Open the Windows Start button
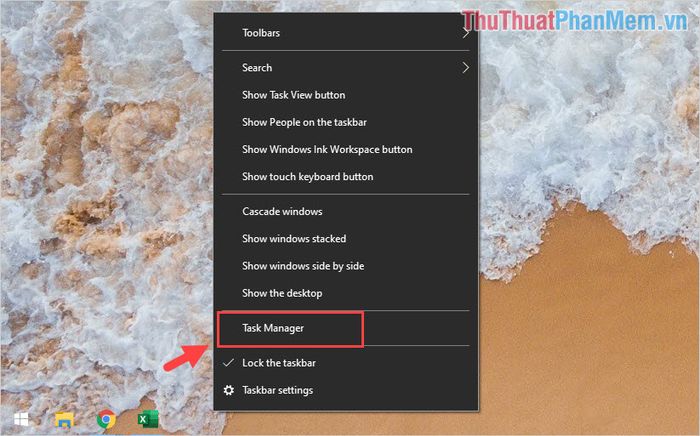This screenshot has width=700, height=436. 21,419
